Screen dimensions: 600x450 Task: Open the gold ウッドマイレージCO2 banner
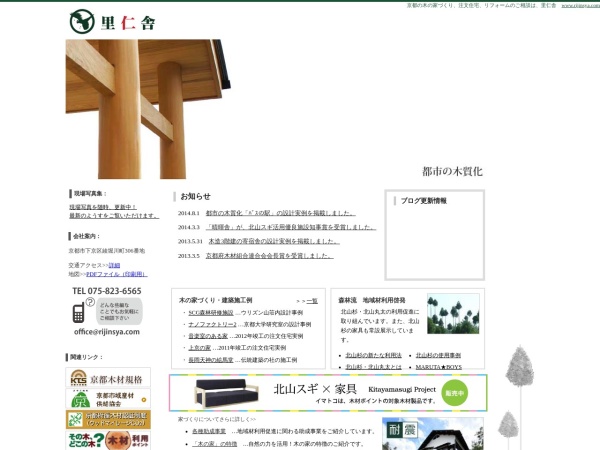[108, 420]
